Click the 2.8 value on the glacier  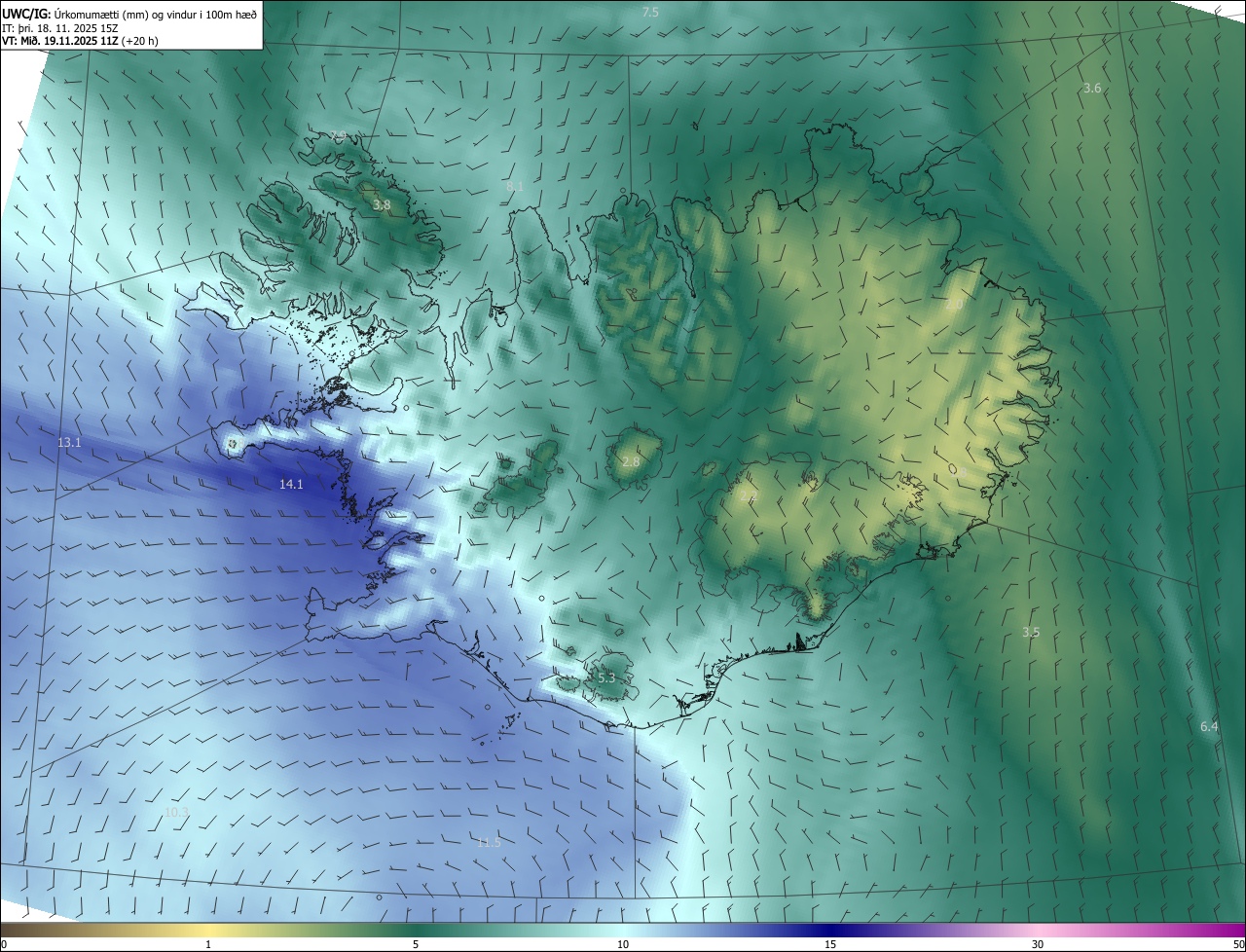point(631,460)
